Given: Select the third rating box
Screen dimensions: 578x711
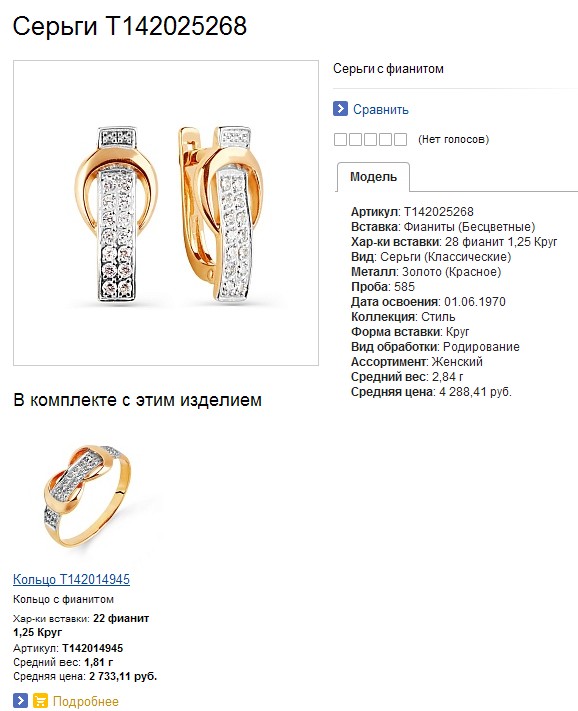Looking at the screenshot, I should (370, 139).
